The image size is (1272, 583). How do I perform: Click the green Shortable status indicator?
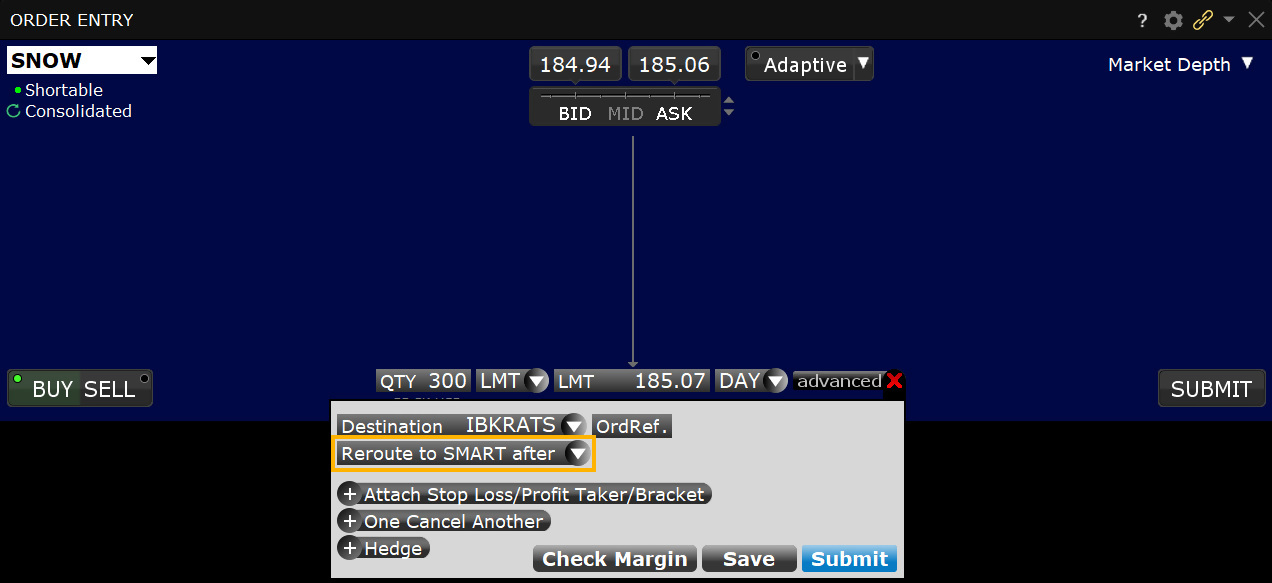coord(20,89)
